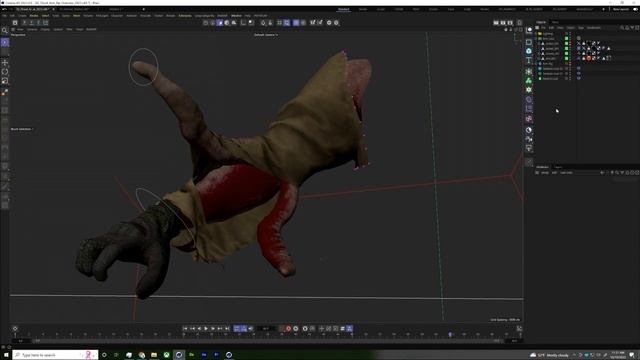Switch to the Takes tab in Object Manager
640x360 pixels.
[555, 22]
